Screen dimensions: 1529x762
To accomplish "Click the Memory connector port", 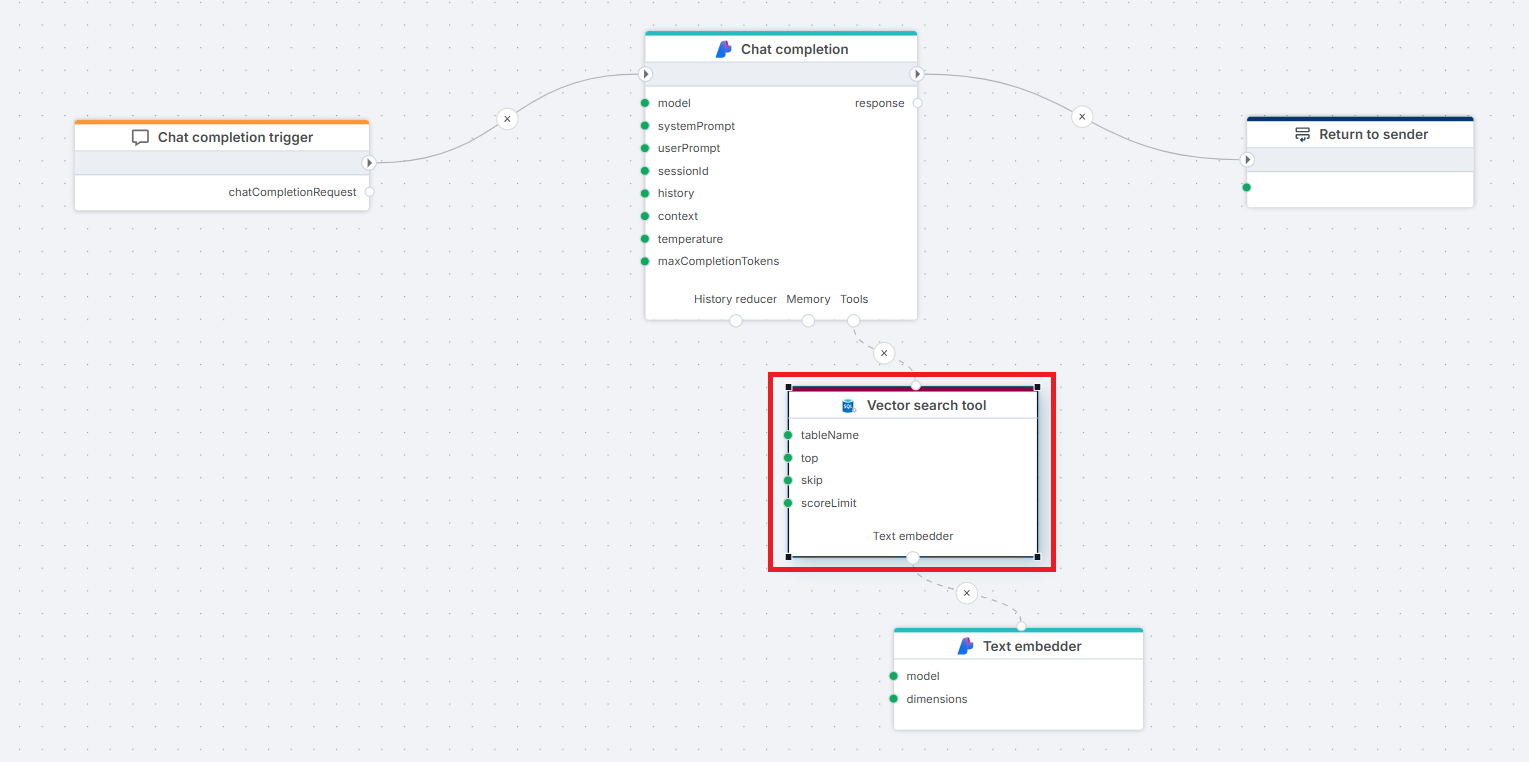I will coord(808,320).
